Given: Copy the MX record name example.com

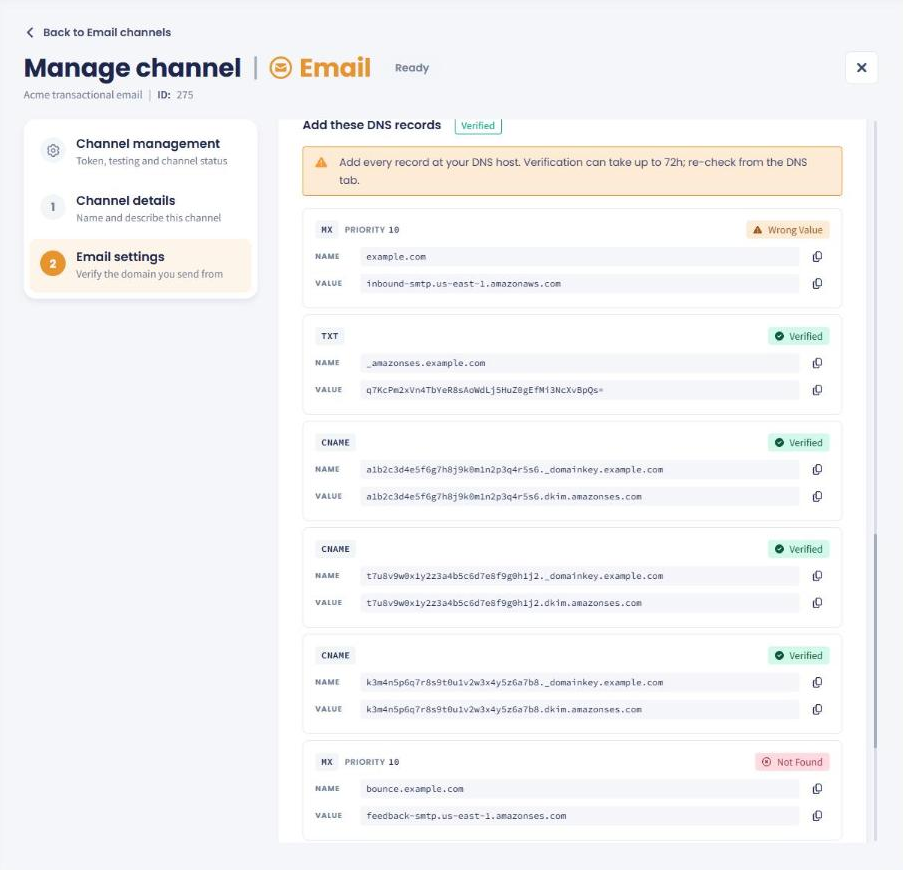Looking at the screenshot, I should [x=817, y=257].
